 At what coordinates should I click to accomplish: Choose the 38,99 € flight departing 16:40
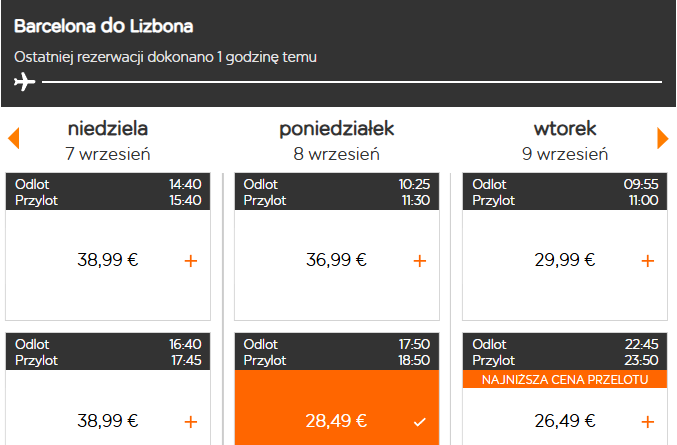tap(108, 421)
